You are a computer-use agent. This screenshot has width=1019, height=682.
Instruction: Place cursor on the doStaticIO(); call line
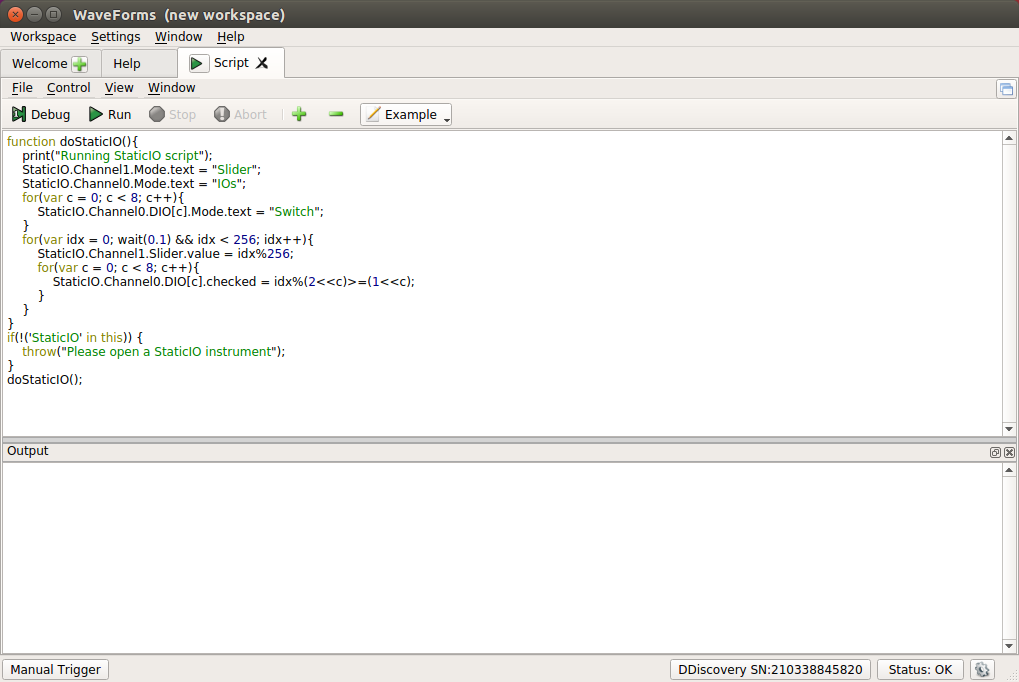click(45, 380)
